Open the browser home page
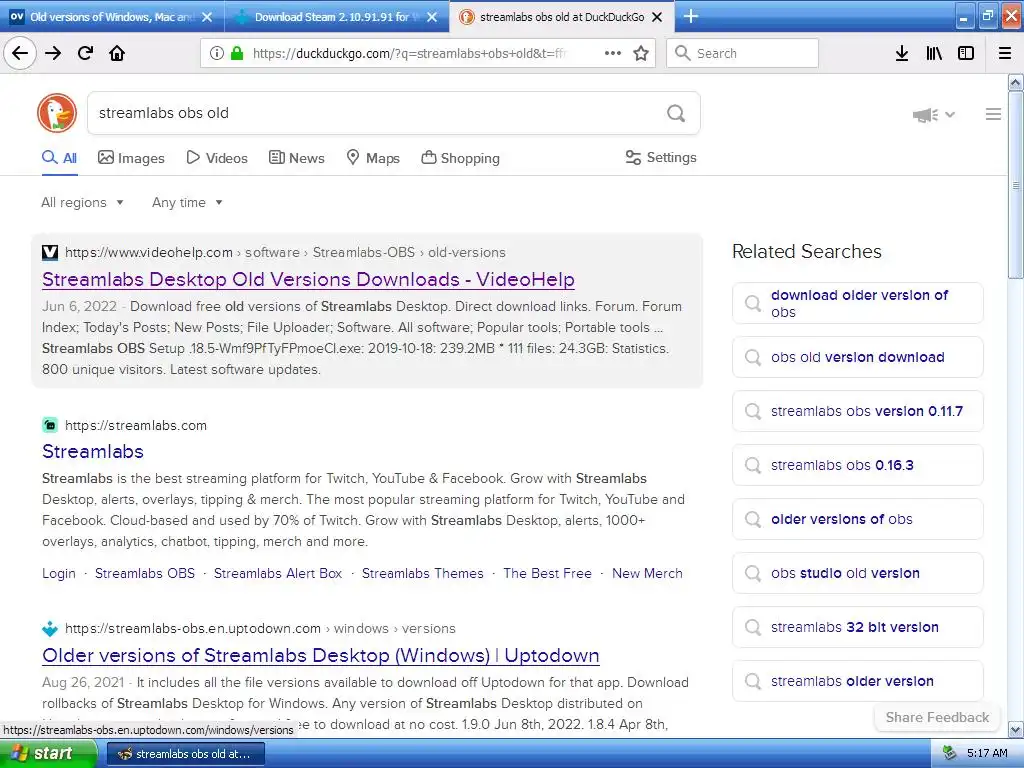1024x768 pixels. 117,53
